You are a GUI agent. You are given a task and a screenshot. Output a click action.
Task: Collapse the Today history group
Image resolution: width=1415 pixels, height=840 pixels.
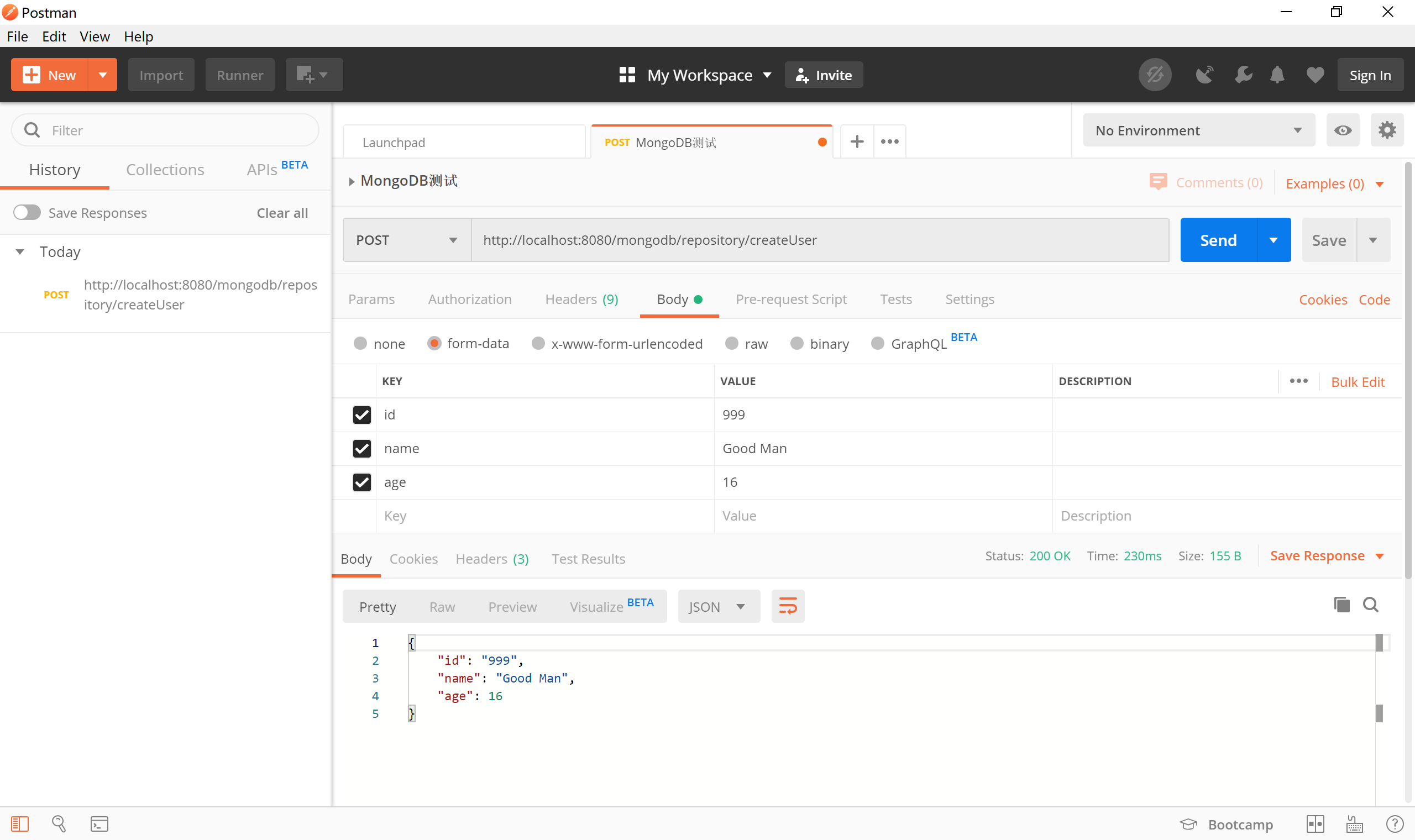tap(20, 252)
